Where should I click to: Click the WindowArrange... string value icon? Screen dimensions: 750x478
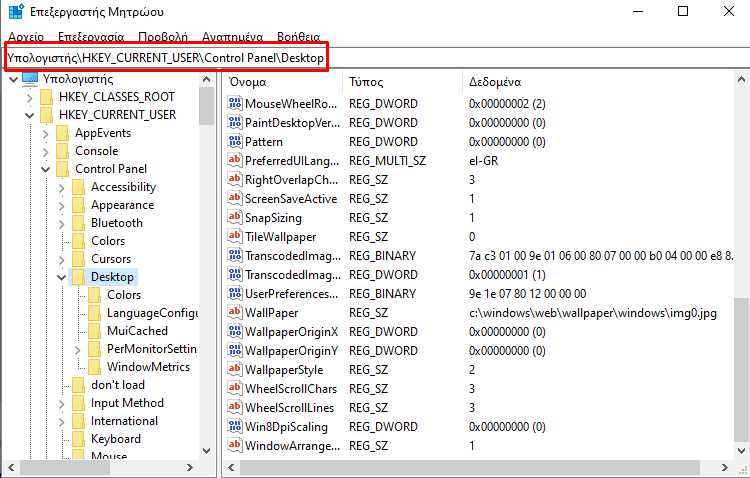234,445
